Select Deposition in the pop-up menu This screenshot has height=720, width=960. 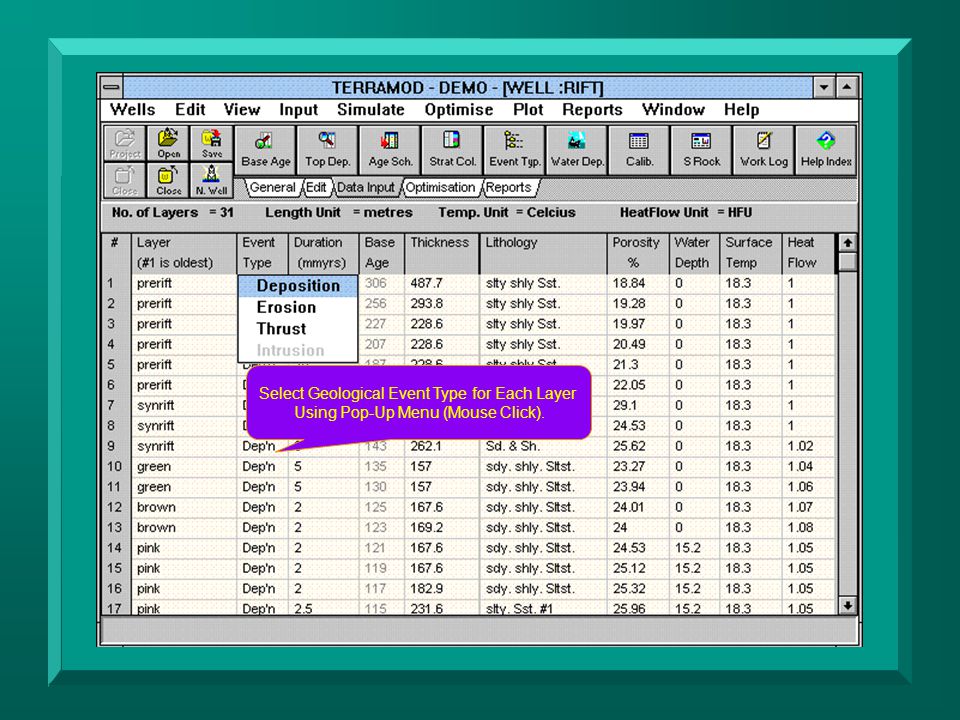pyautogui.click(x=298, y=286)
